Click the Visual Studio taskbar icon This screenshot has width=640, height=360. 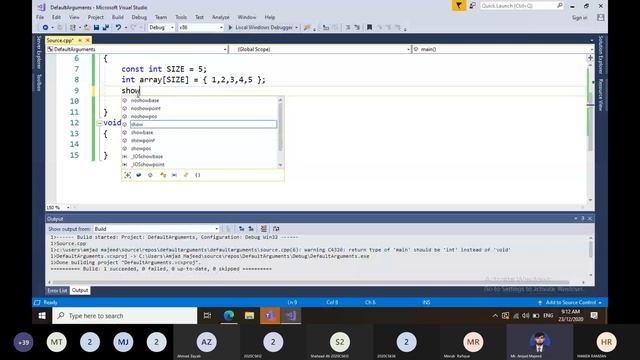click(x=291, y=316)
